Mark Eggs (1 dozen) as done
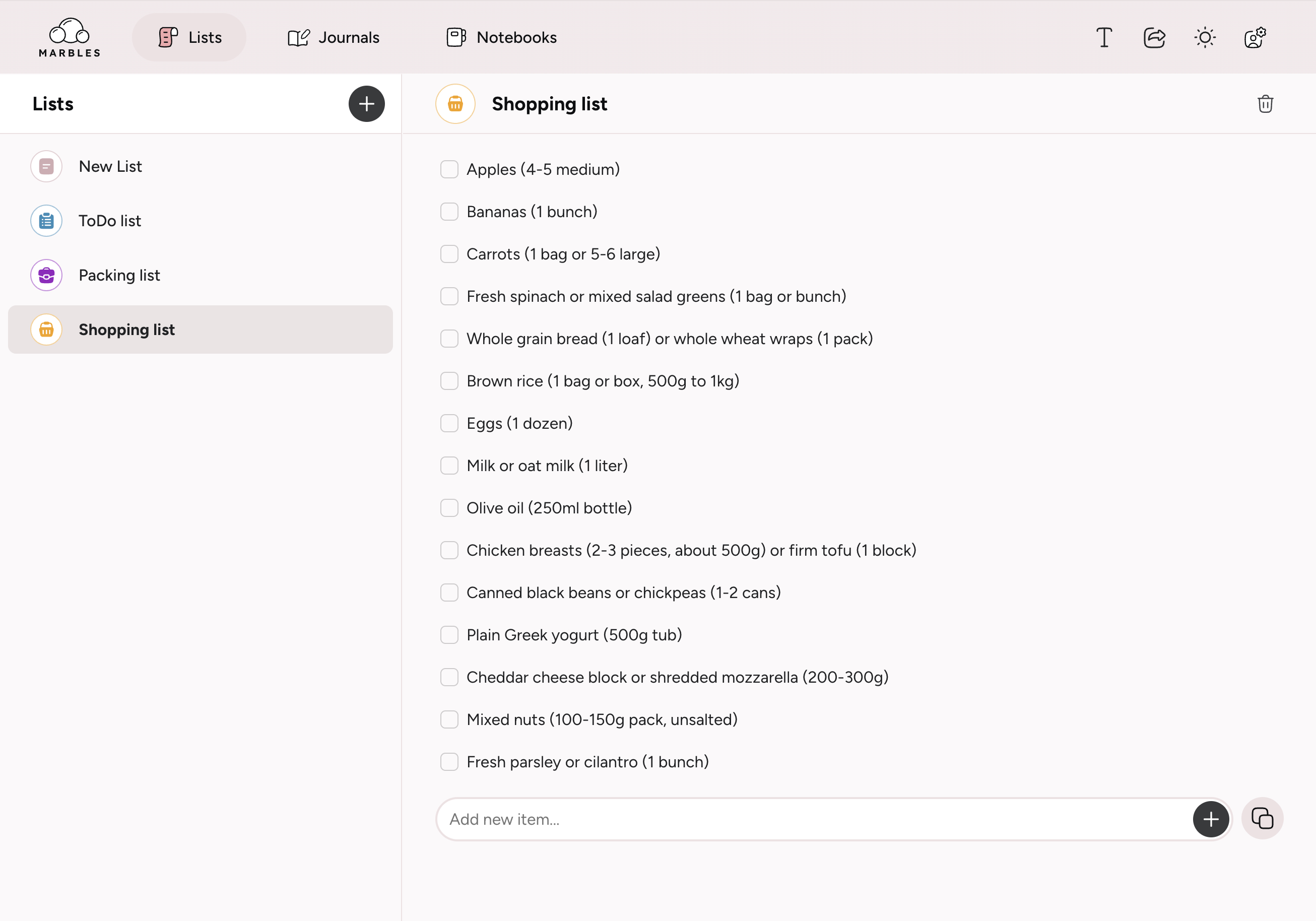 (449, 423)
